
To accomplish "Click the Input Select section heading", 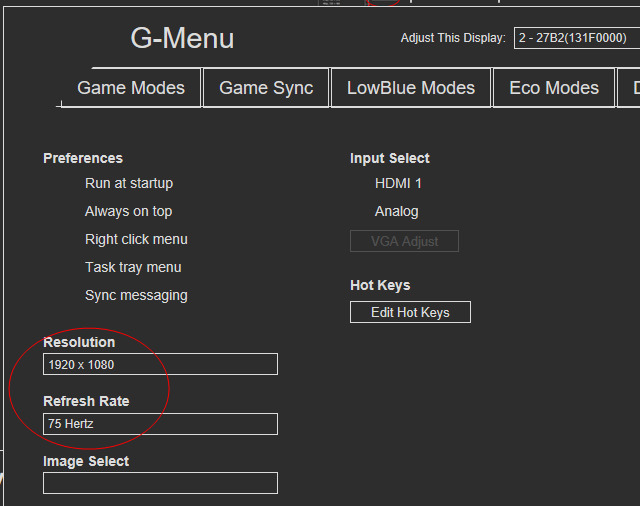I will click(389, 158).
